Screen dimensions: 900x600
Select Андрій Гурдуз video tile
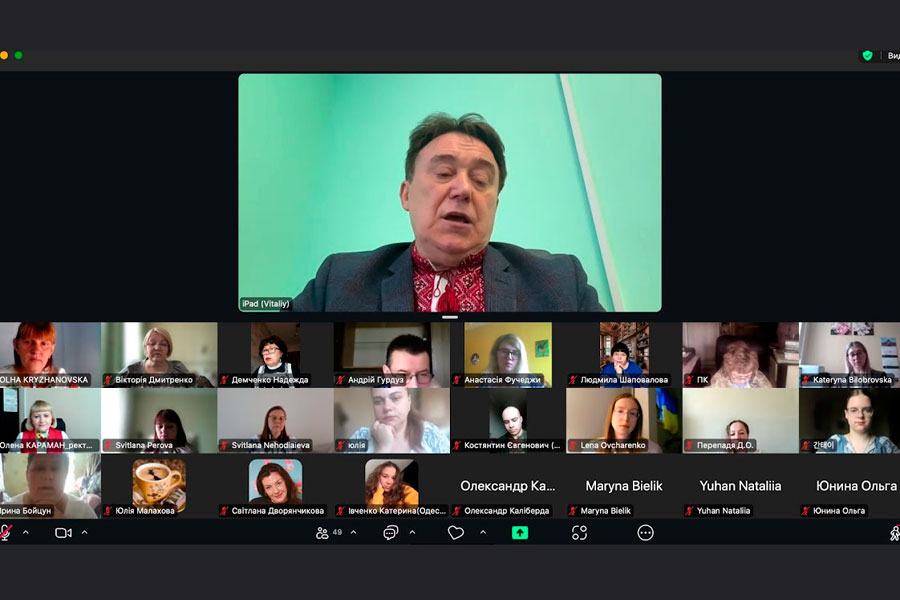click(392, 355)
